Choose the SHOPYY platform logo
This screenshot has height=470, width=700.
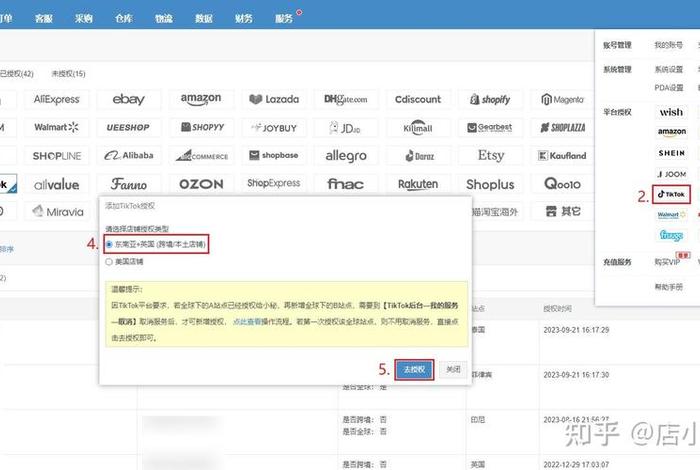click(x=201, y=128)
